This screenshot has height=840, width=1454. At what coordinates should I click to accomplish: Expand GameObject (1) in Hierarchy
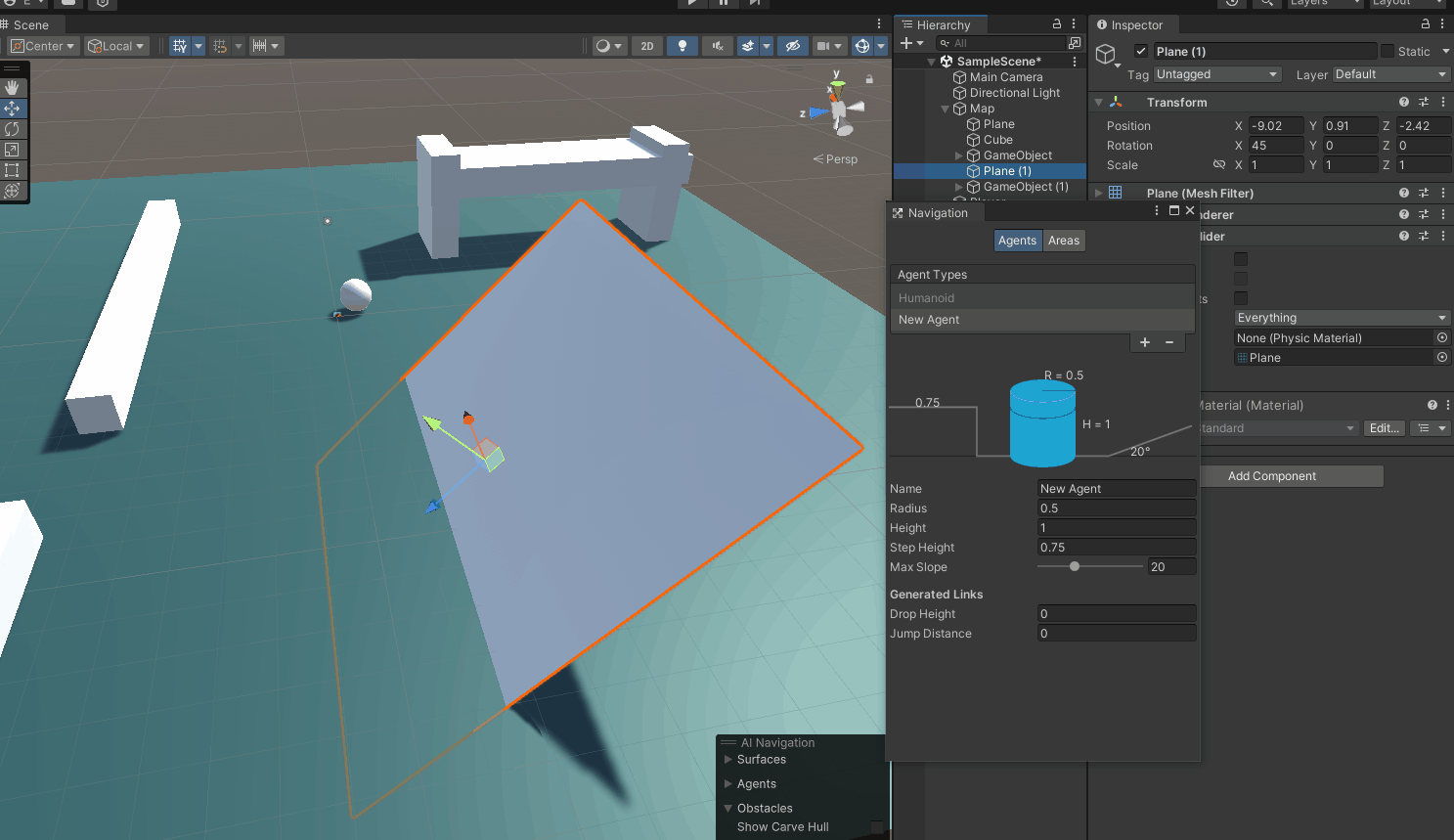[959, 187]
